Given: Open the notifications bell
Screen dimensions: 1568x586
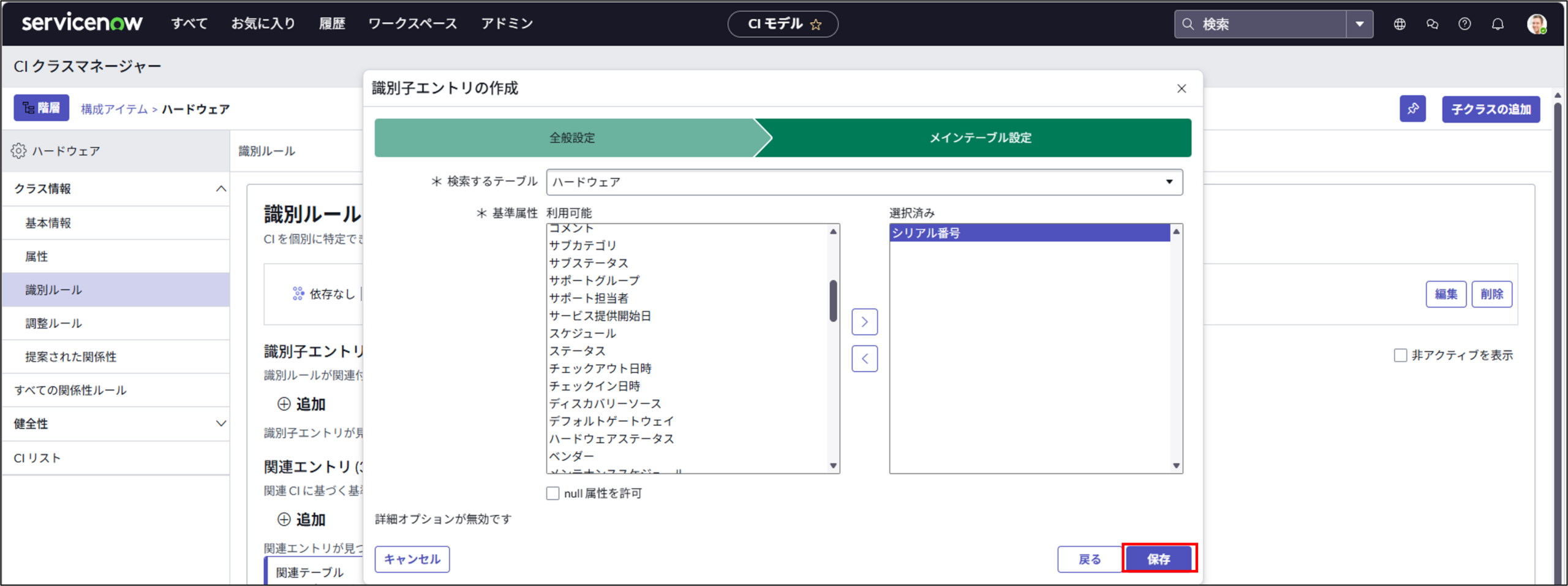Looking at the screenshot, I should (x=1498, y=24).
